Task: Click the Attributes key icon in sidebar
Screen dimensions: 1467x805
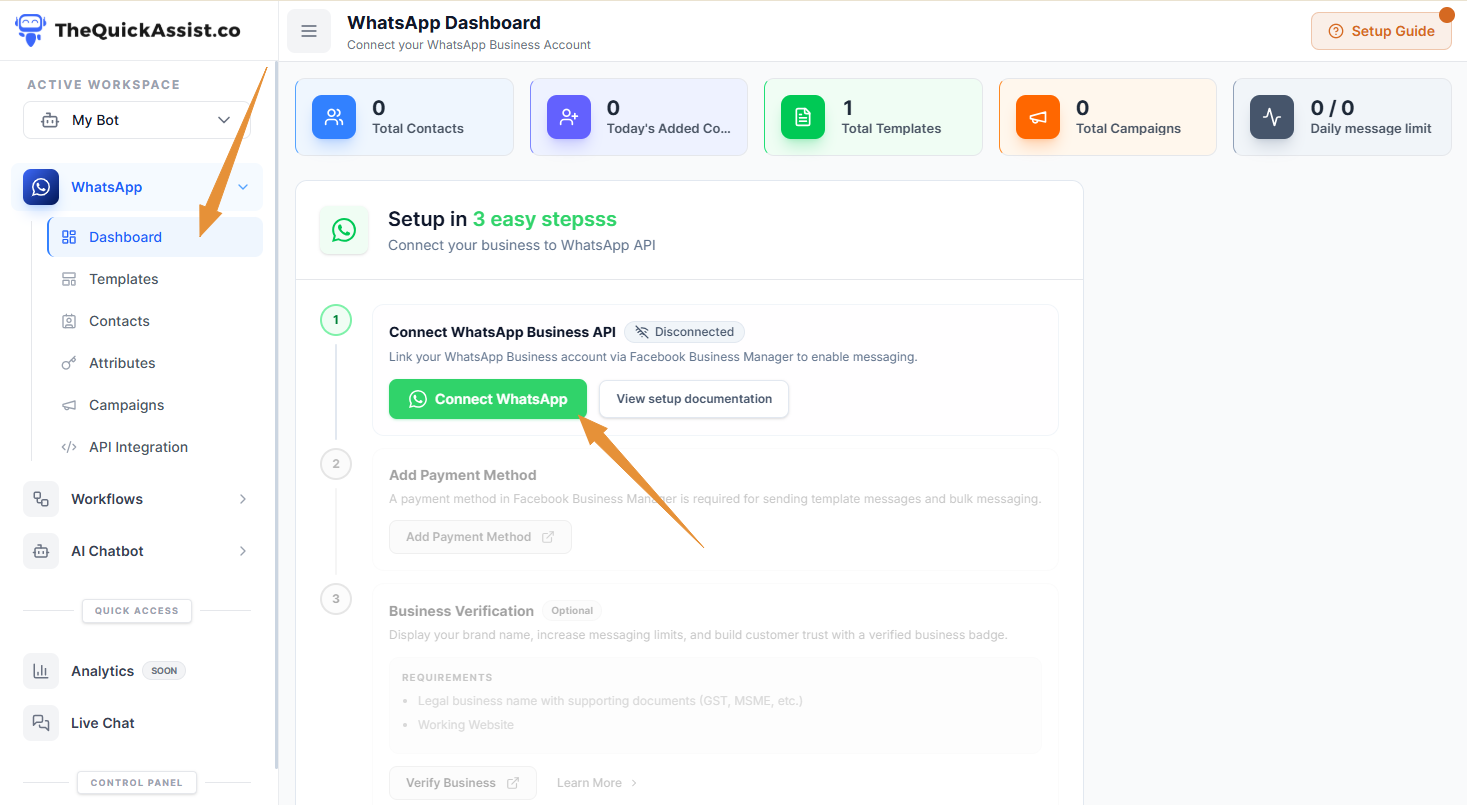Action: (68, 362)
